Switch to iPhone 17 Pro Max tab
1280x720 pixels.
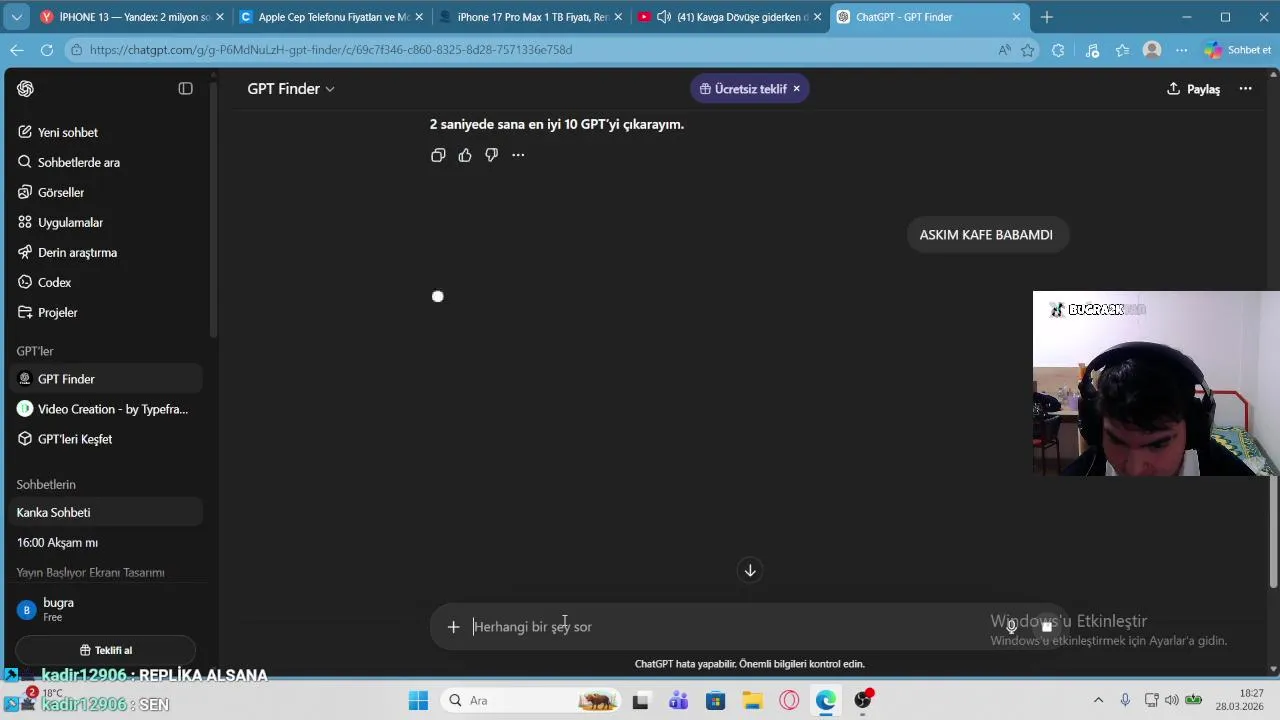(530, 17)
